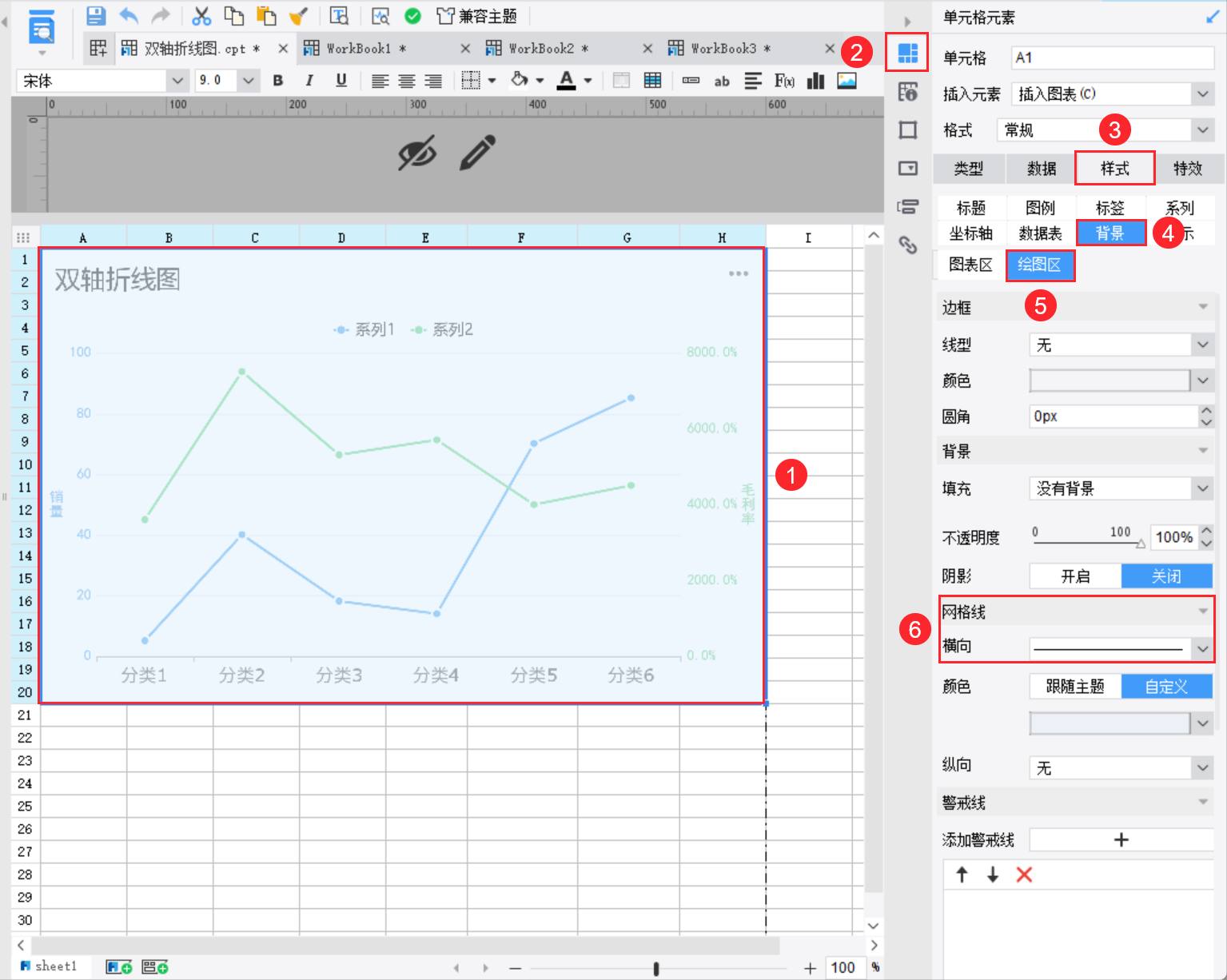Screen dimensions: 1227x980
Task: Turn shadow on with 开启
Action: [1075, 576]
